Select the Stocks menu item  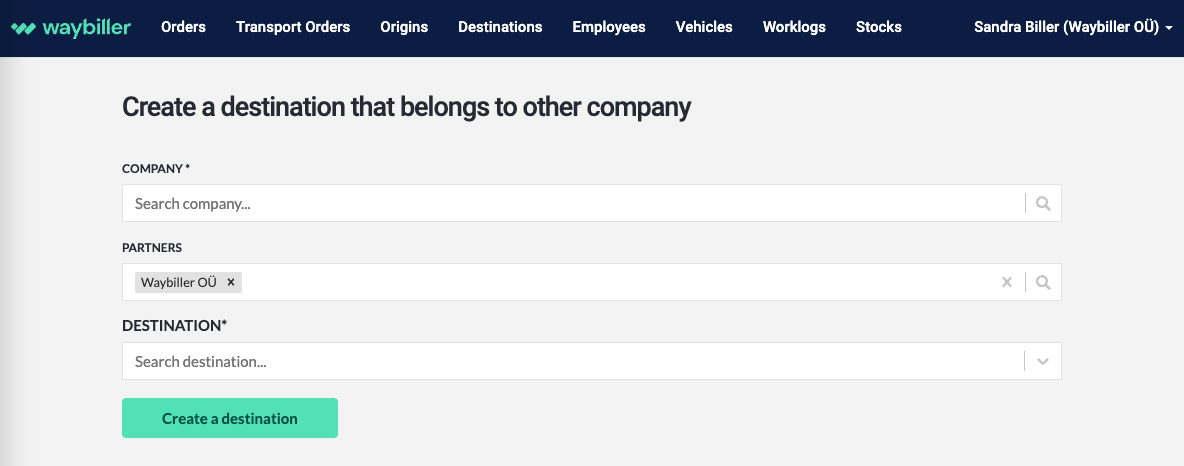point(879,27)
